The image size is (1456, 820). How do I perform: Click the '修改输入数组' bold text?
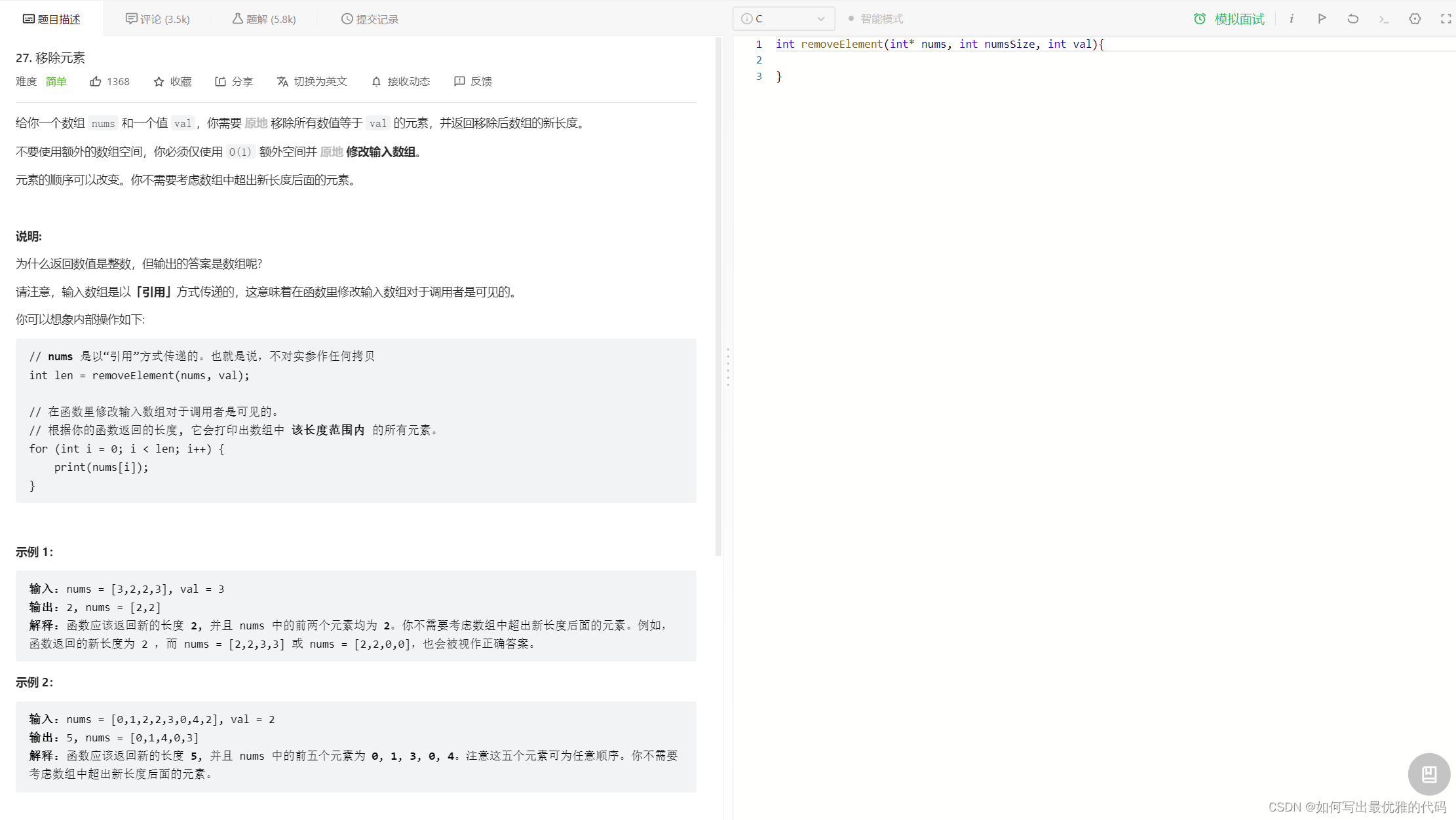coord(381,152)
